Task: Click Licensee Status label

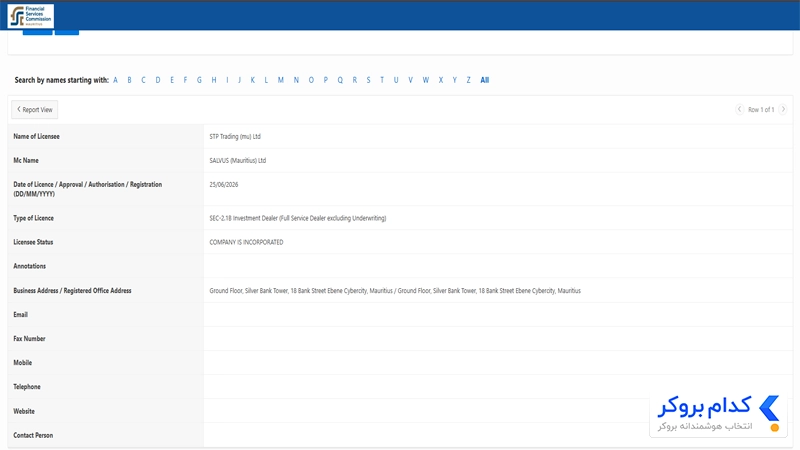Action: click(33, 242)
